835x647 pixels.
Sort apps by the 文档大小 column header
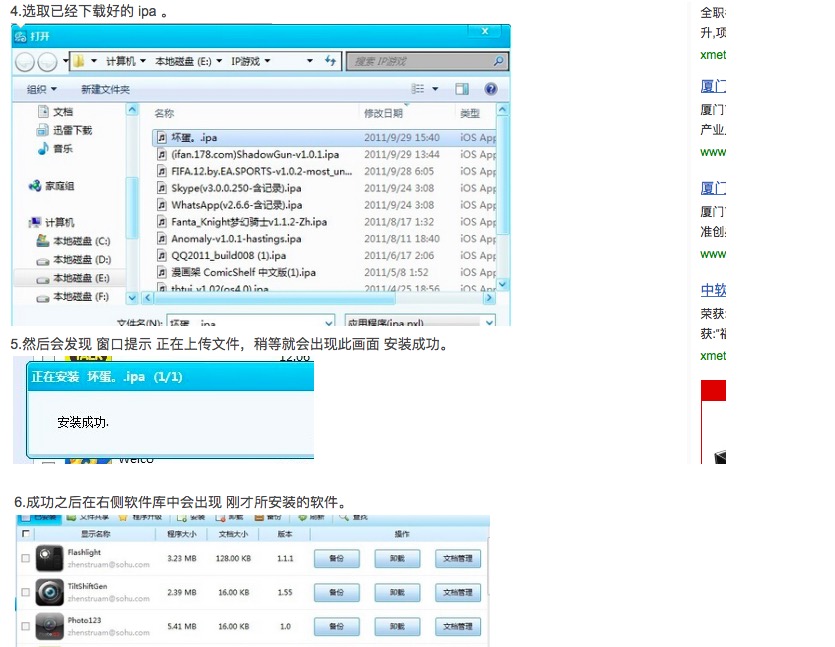(233, 534)
